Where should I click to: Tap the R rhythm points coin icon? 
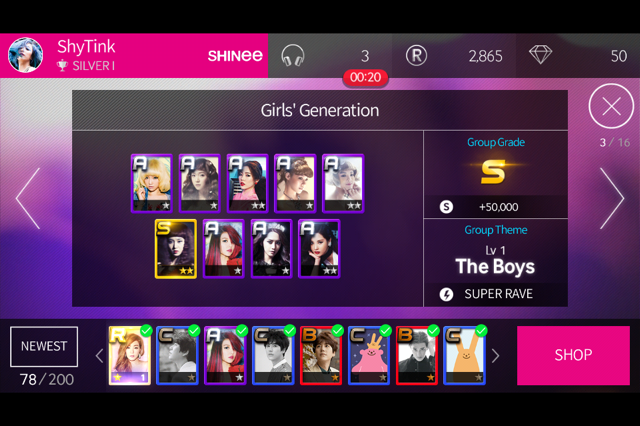[416, 56]
